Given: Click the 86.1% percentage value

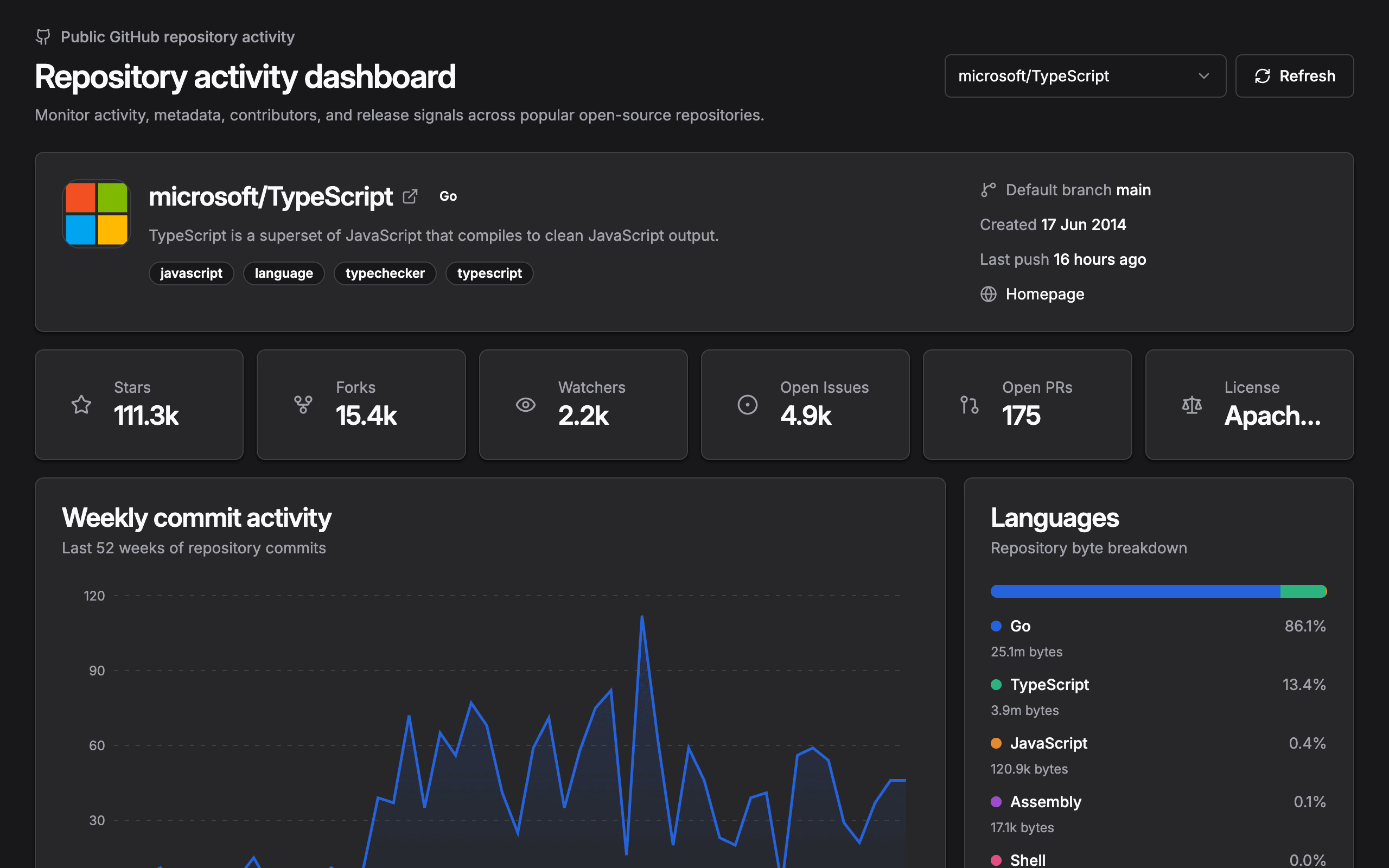Looking at the screenshot, I should pyautogui.click(x=1305, y=626).
